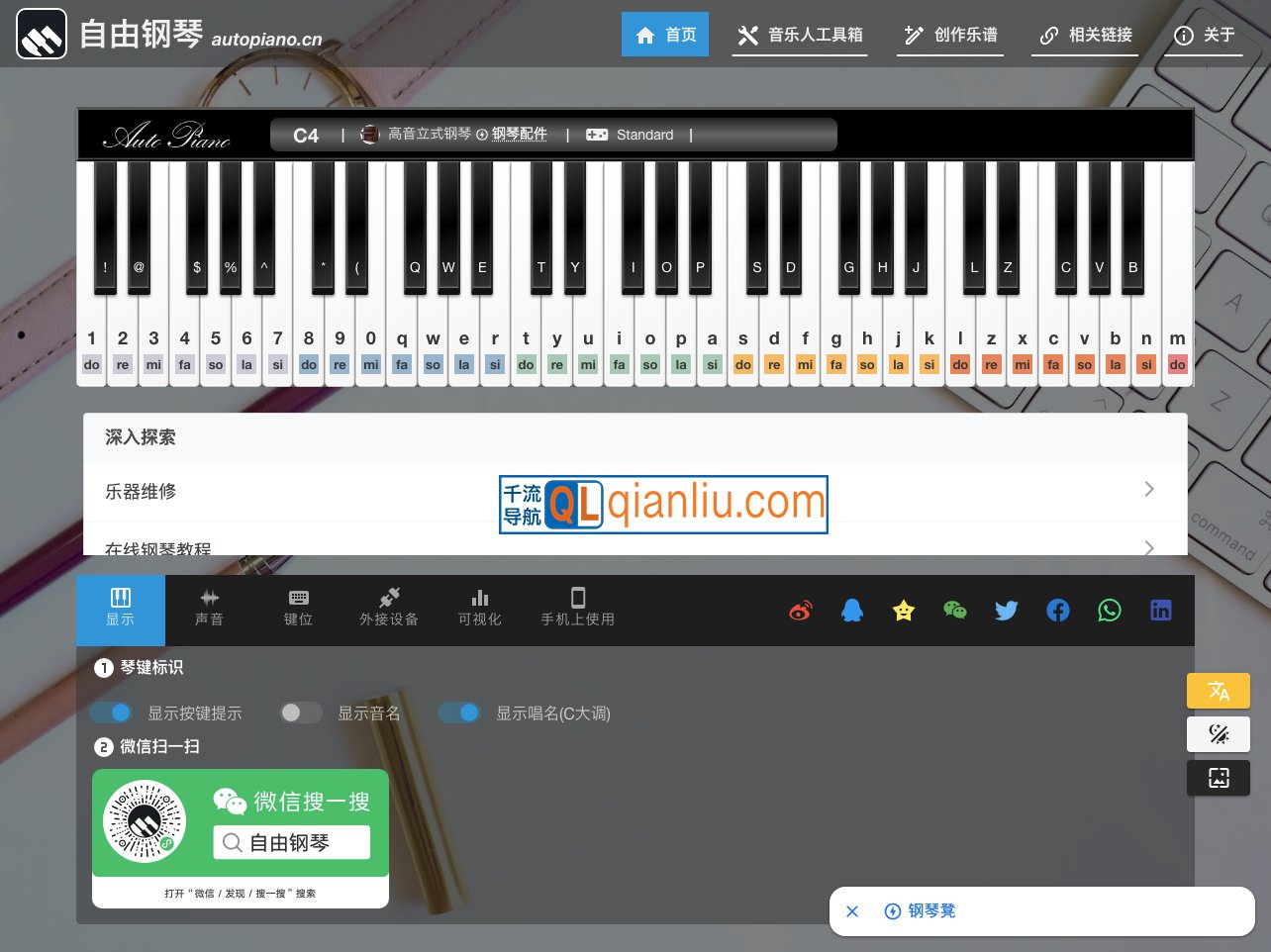Open the 音乐人工具箱 menu
1271x952 pixels.
coord(800,35)
